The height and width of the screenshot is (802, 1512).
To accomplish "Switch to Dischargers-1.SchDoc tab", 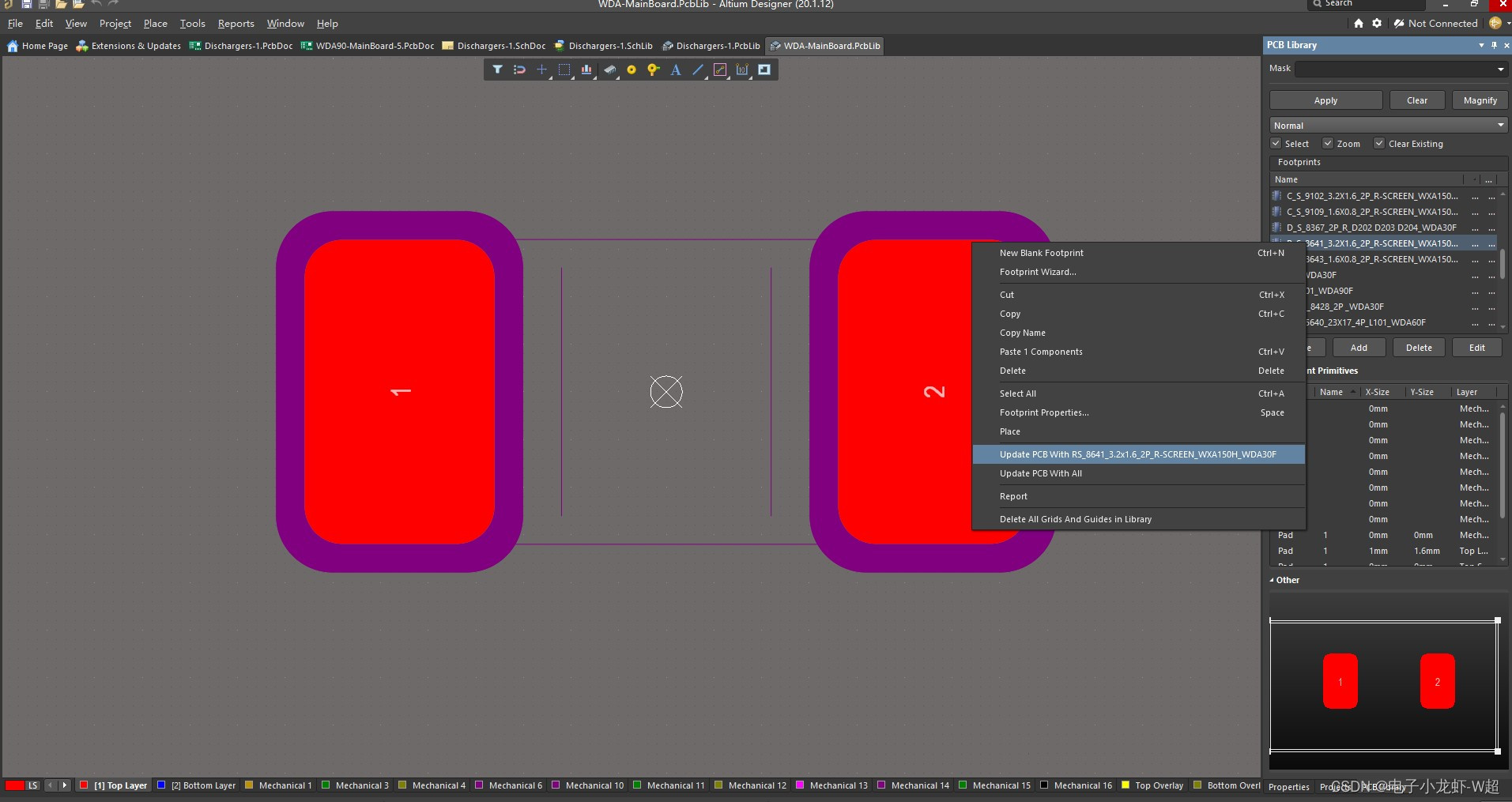I will pyautogui.click(x=494, y=46).
